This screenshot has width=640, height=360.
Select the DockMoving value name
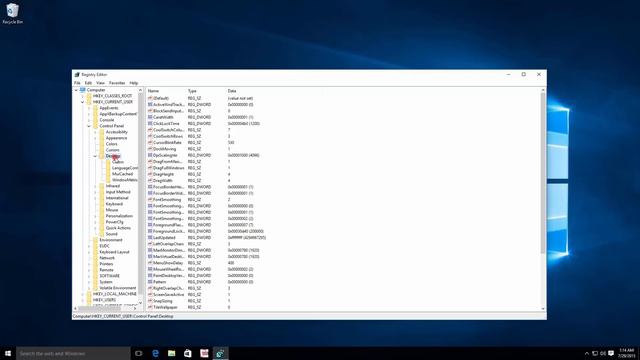[164, 149]
